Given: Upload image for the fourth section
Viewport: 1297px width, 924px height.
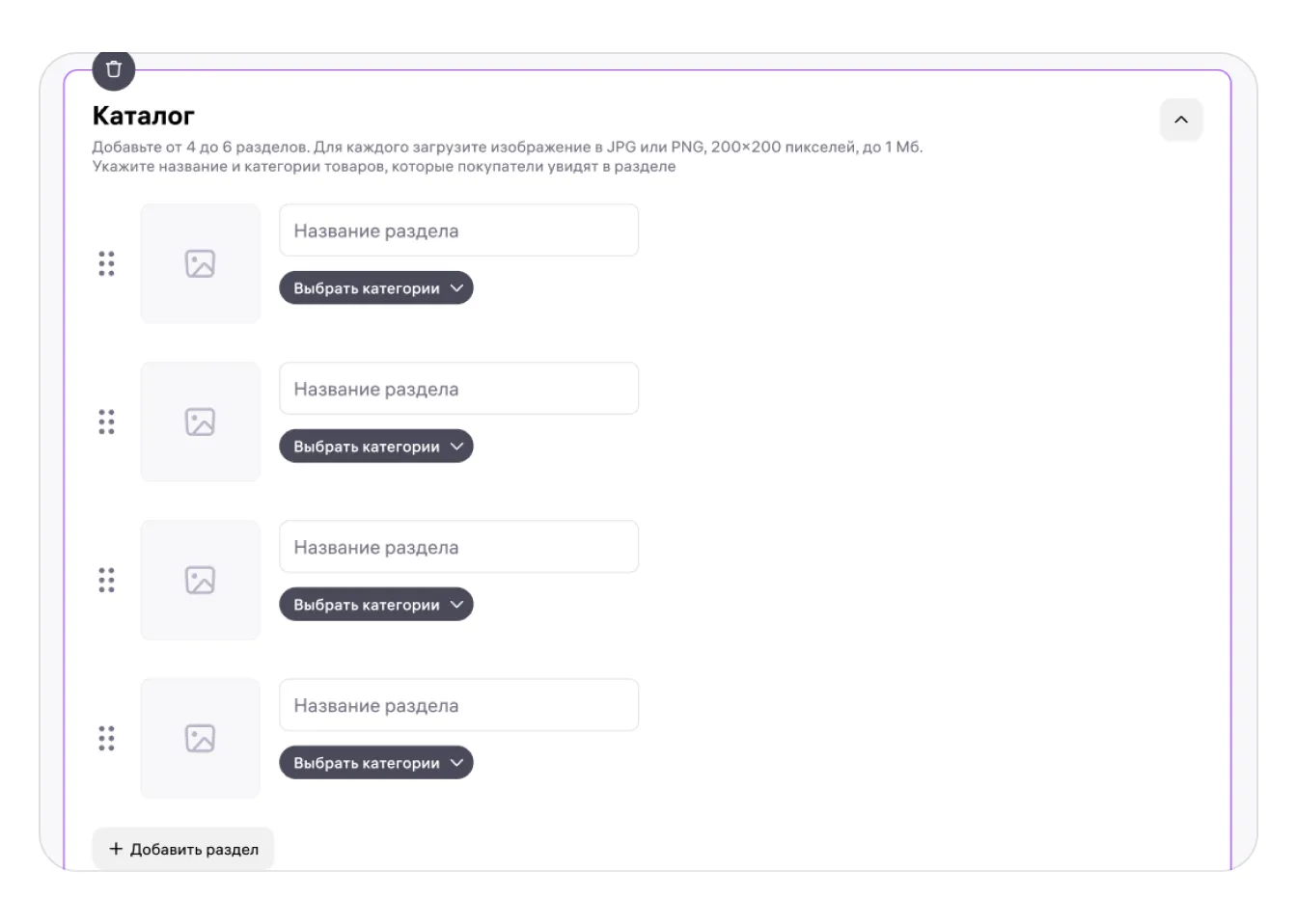Looking at the screenshot, I should click(200, 738).
